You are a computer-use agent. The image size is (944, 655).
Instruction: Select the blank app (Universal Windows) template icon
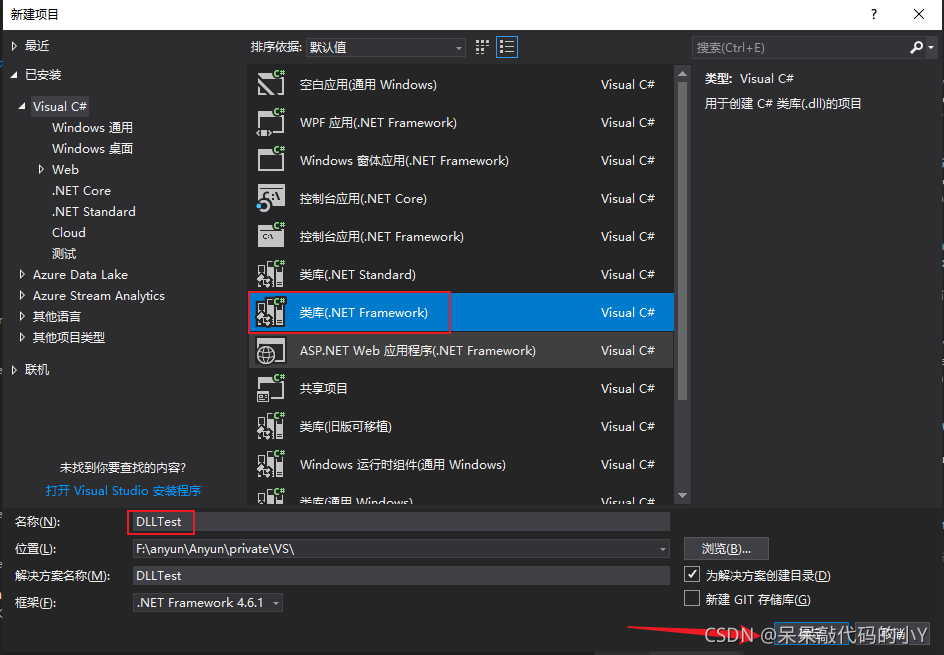tap(271, 84)
